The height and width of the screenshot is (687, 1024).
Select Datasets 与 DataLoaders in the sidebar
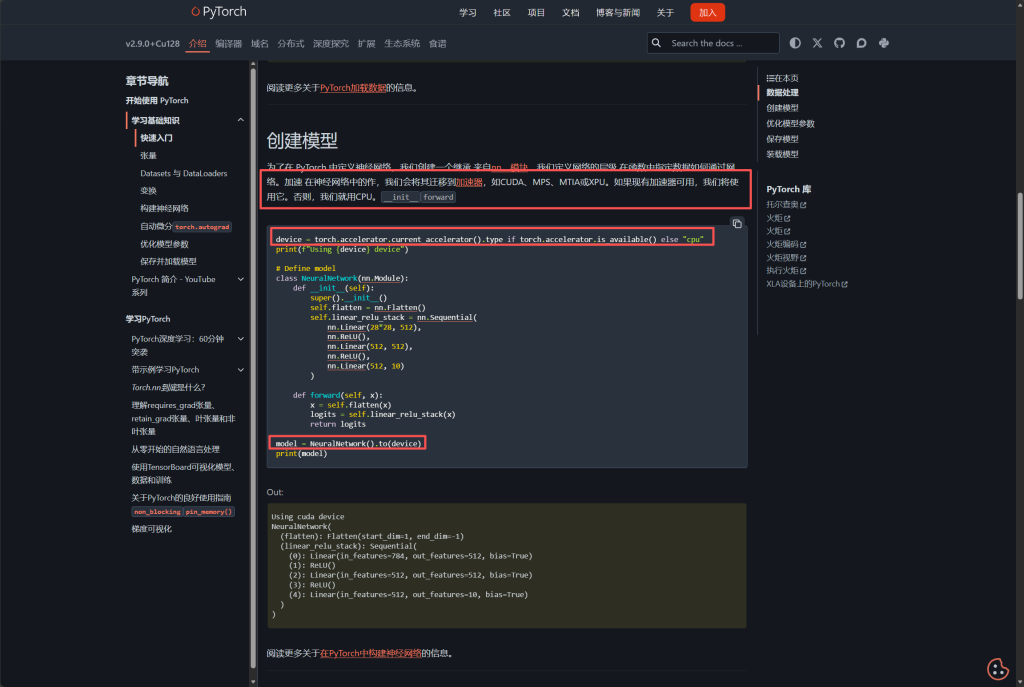coord(183,173)
